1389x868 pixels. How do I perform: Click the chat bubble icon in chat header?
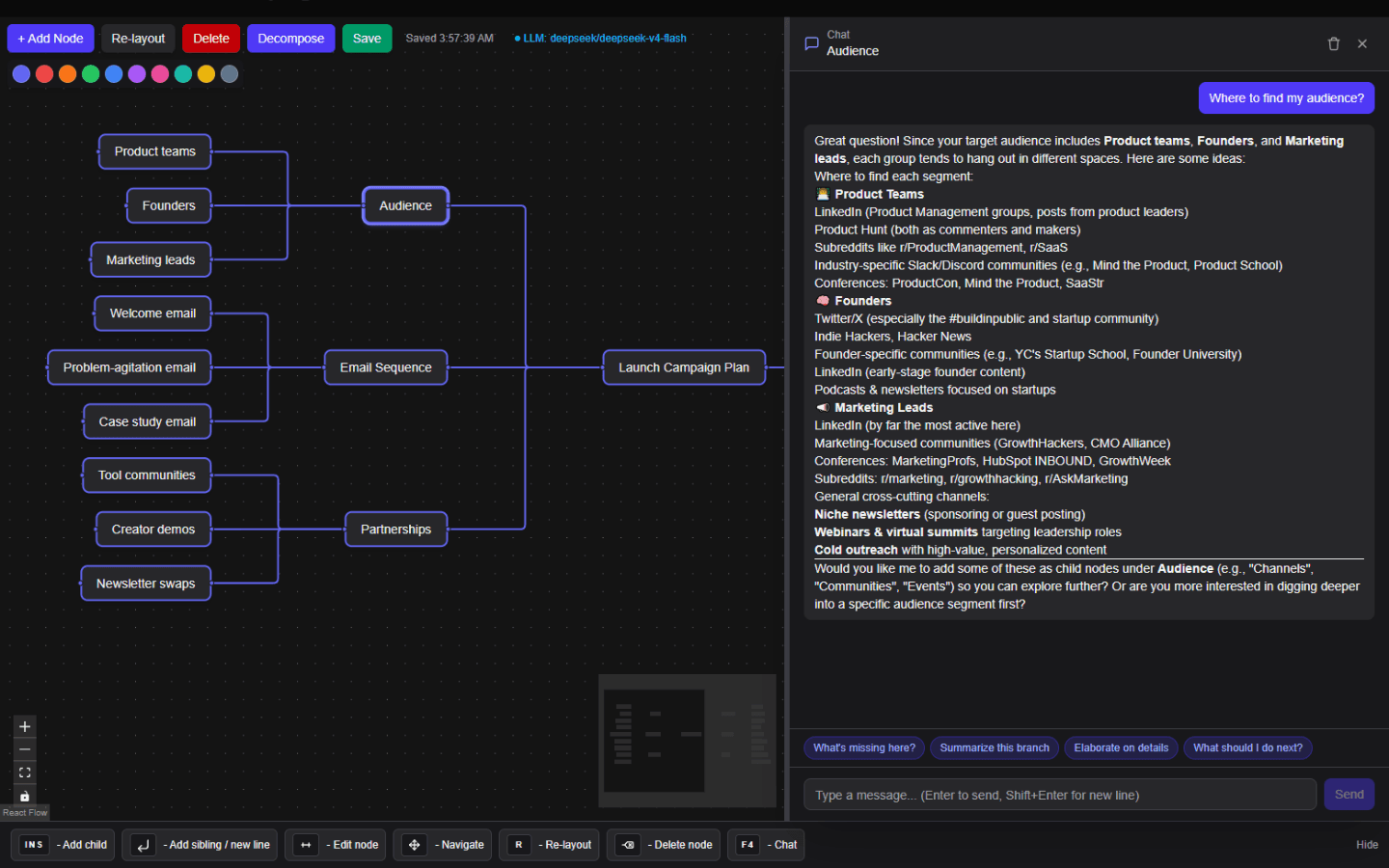pos(811,43)
